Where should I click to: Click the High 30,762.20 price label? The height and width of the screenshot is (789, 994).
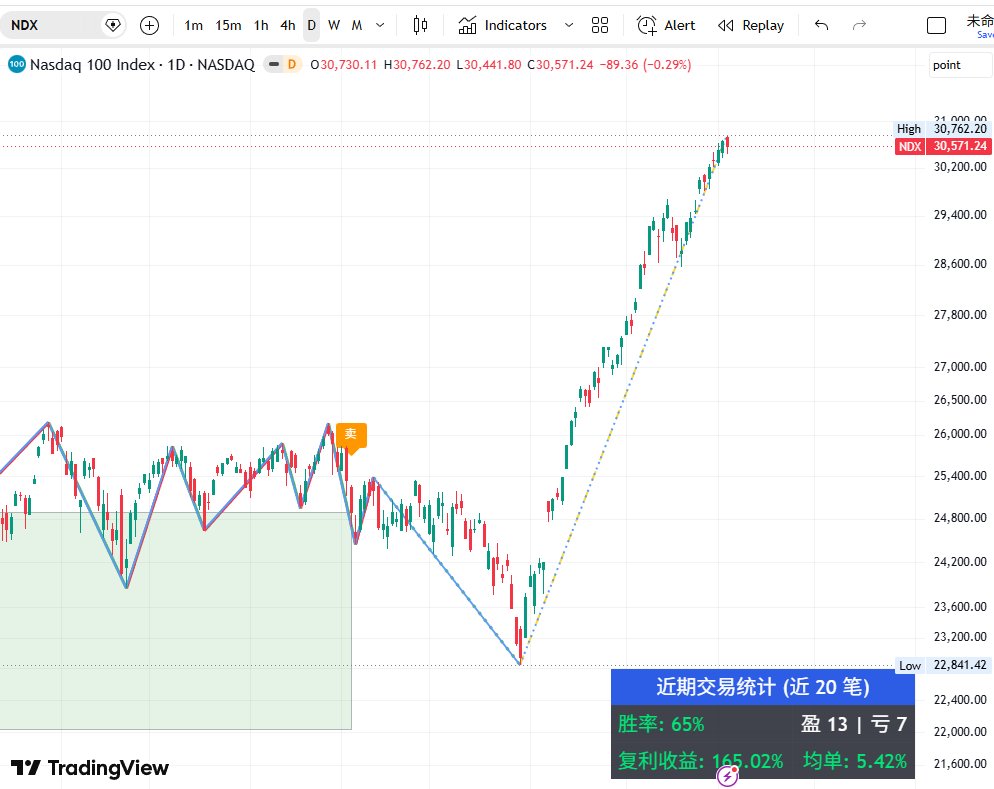pyautogui.click(x=942, y=129)
